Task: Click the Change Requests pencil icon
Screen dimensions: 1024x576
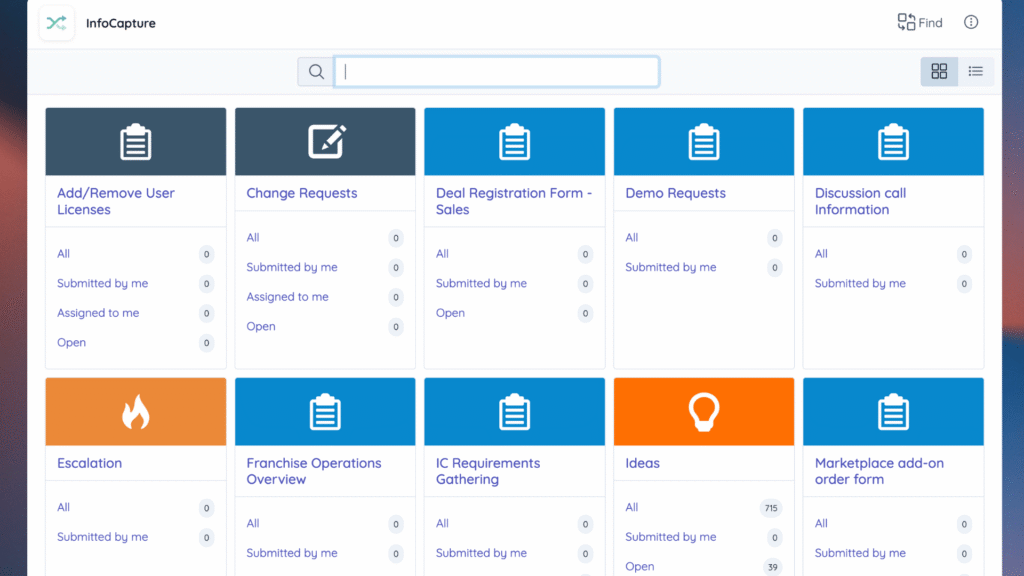Action: coord(324,140)
